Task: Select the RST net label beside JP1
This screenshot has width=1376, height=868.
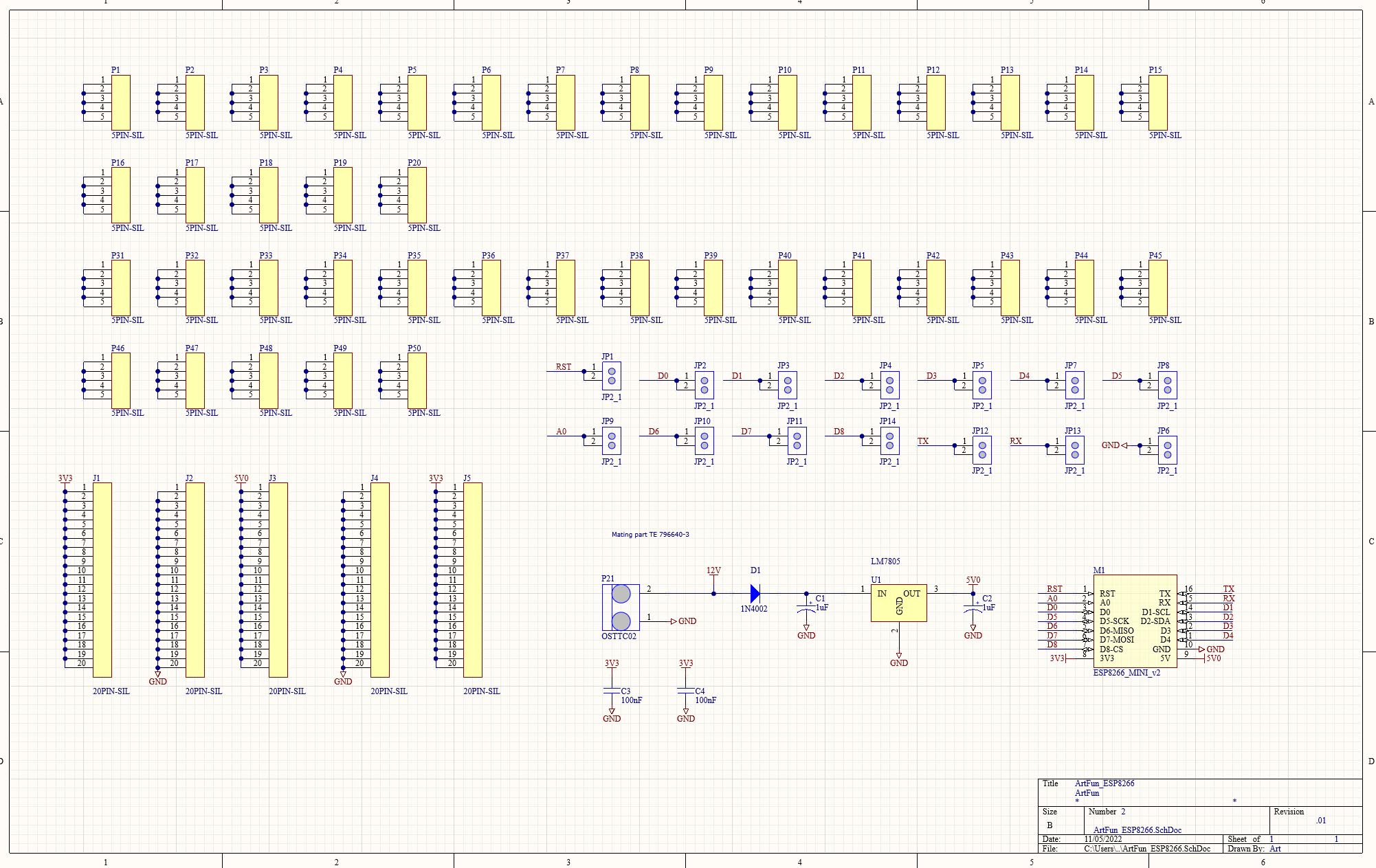Action: (564, 367)
